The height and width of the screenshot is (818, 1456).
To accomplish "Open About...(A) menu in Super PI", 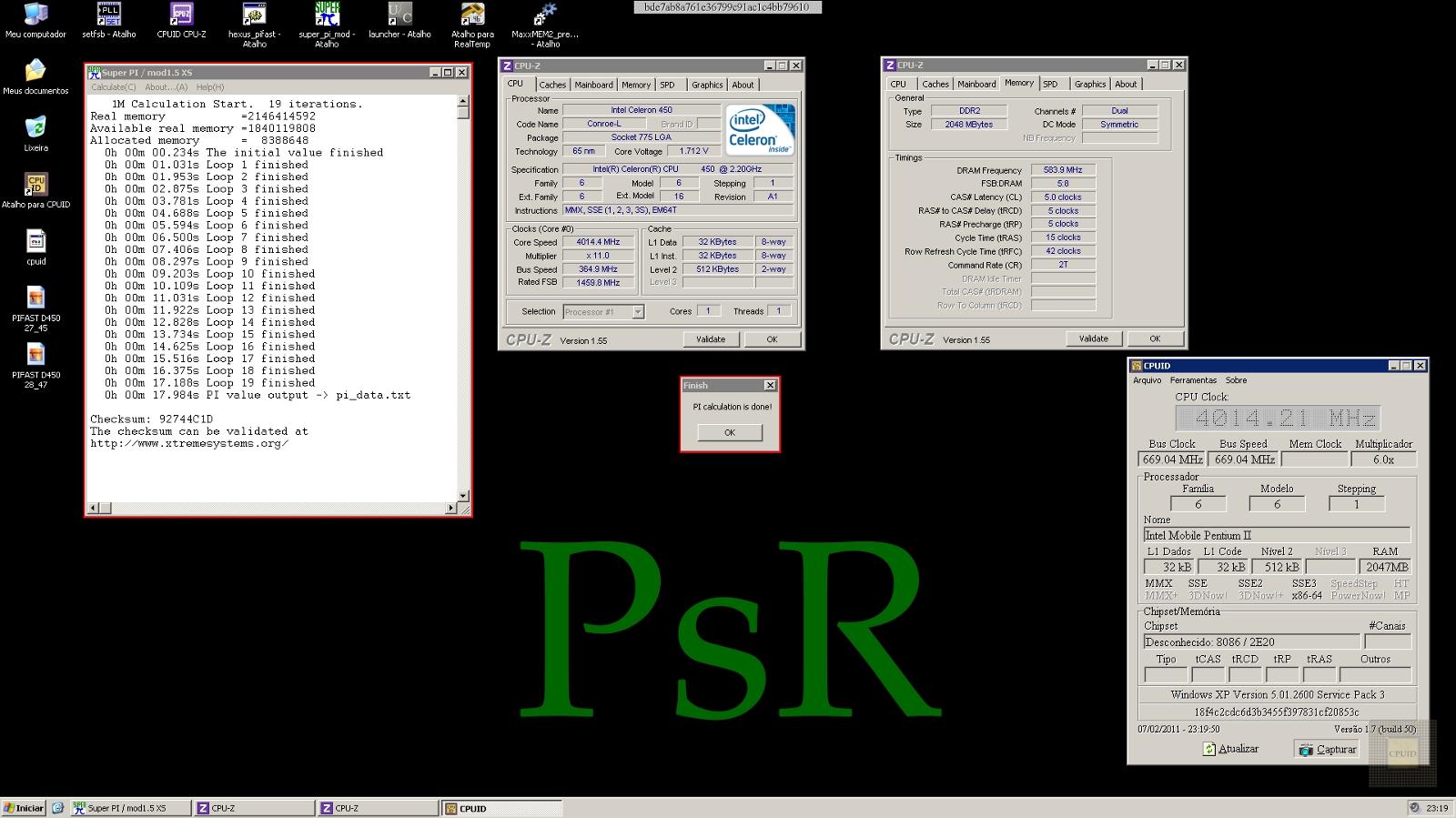I will tap(167, 87).
